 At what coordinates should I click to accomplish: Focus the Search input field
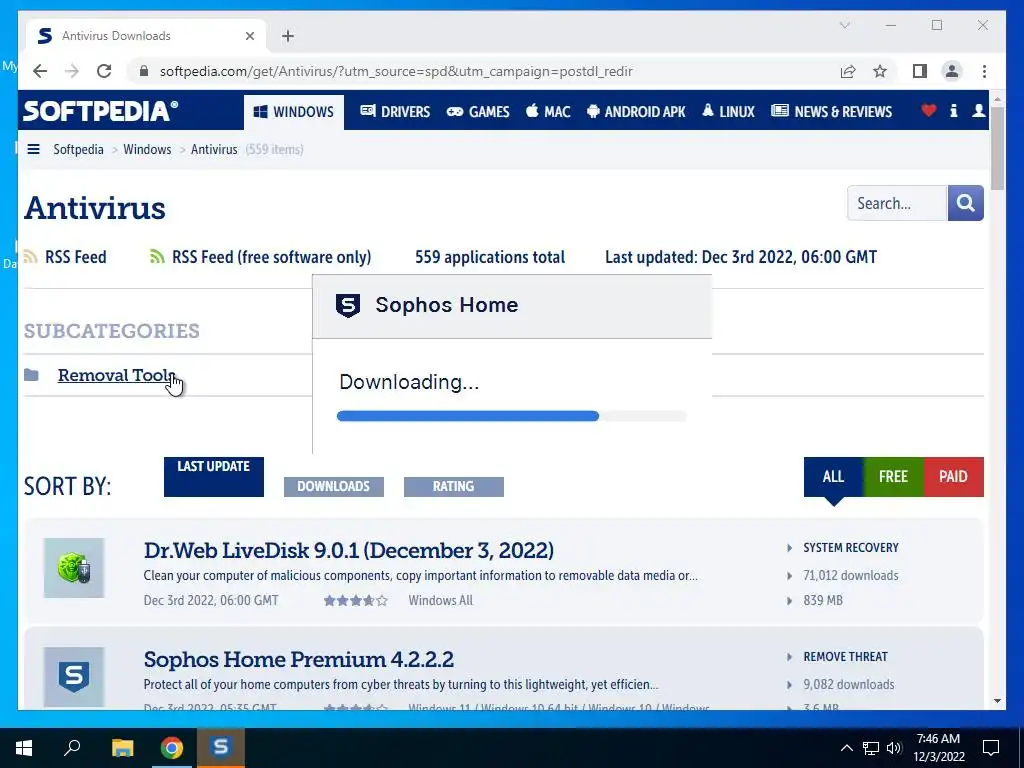[897, 203]
